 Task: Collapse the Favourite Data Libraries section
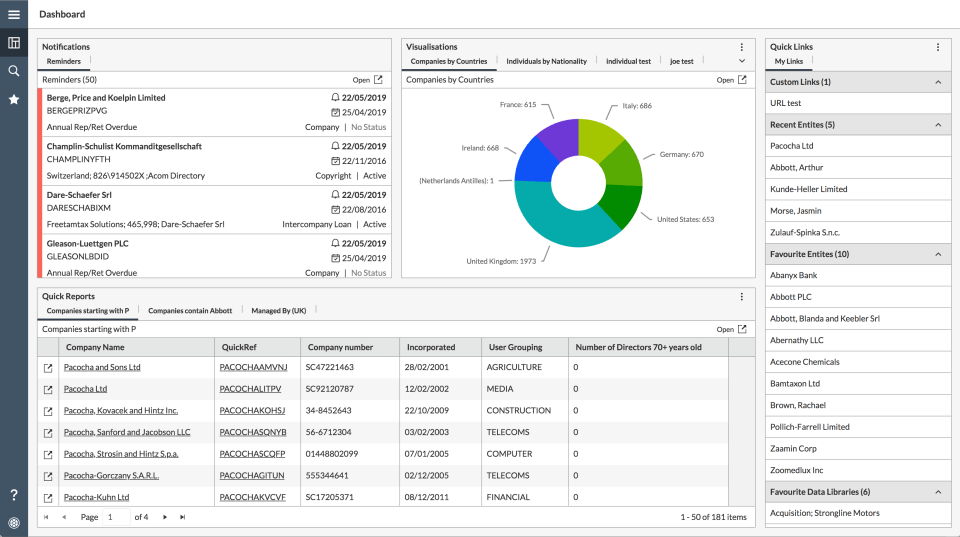click(938, 492)
